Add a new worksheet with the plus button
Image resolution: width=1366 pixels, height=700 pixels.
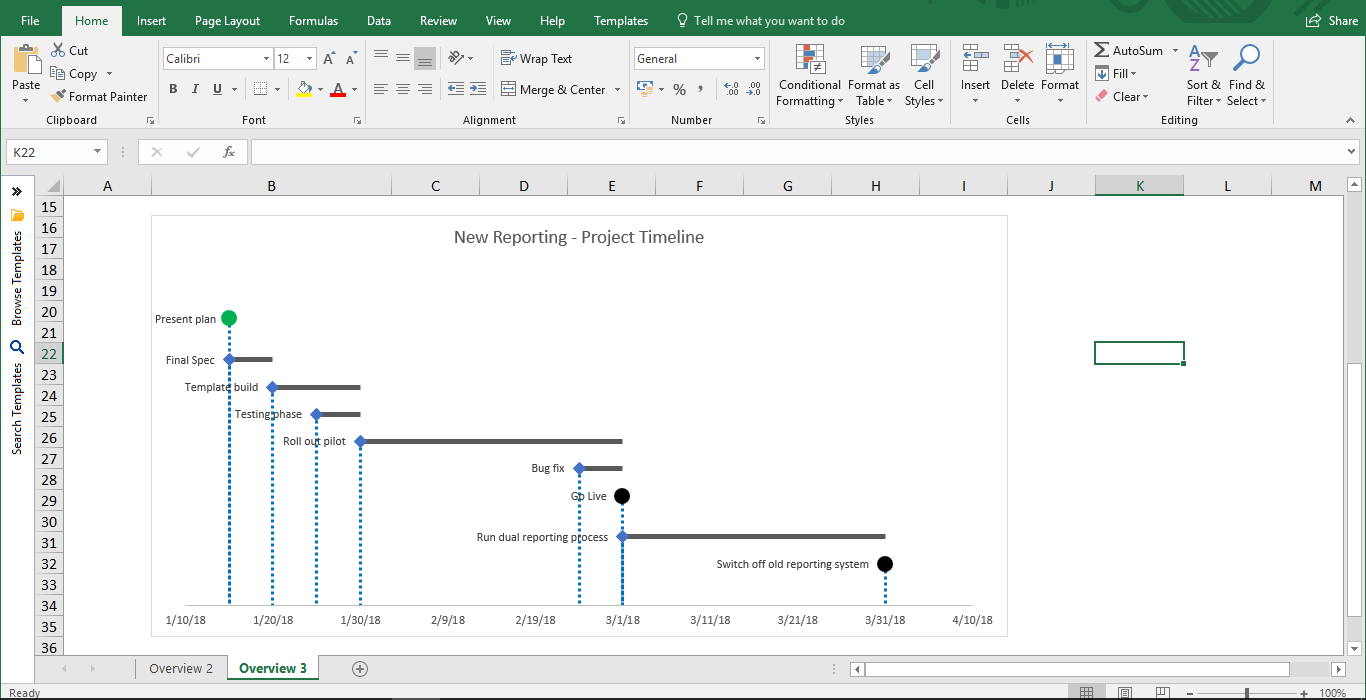tap(360, 668)
